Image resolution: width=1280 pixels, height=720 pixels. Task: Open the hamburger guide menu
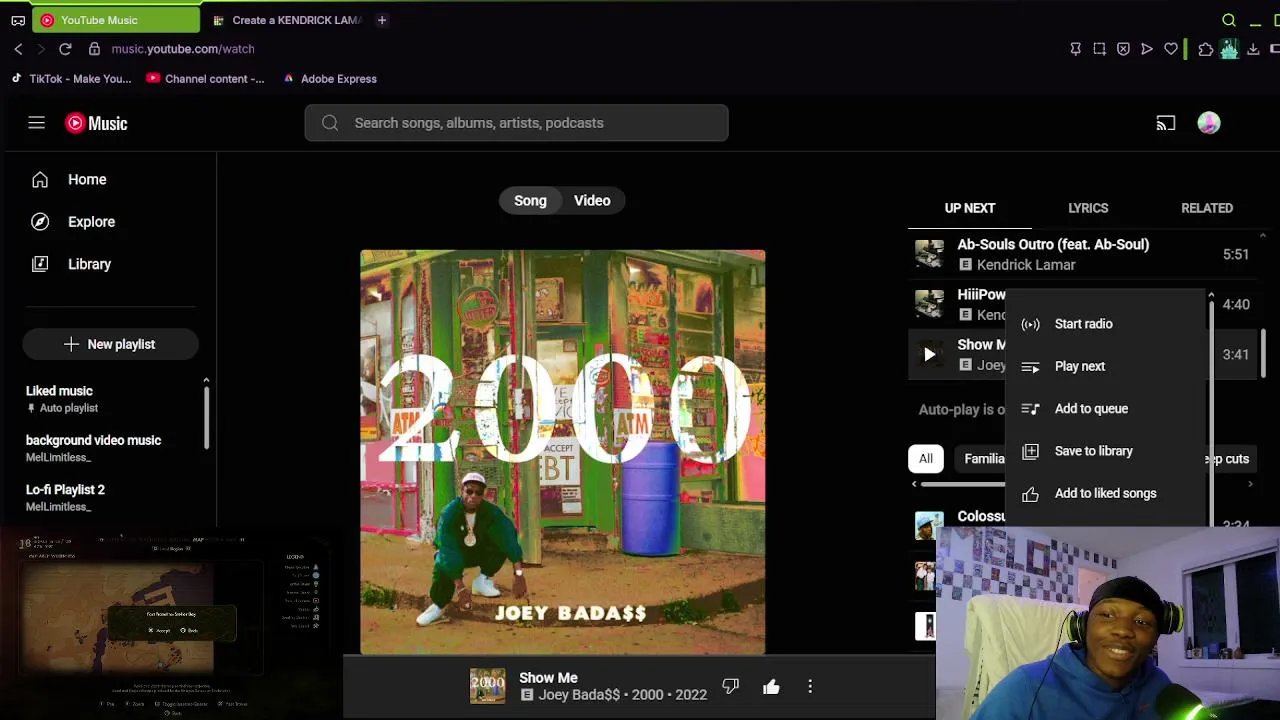click(x=36, y=123)
